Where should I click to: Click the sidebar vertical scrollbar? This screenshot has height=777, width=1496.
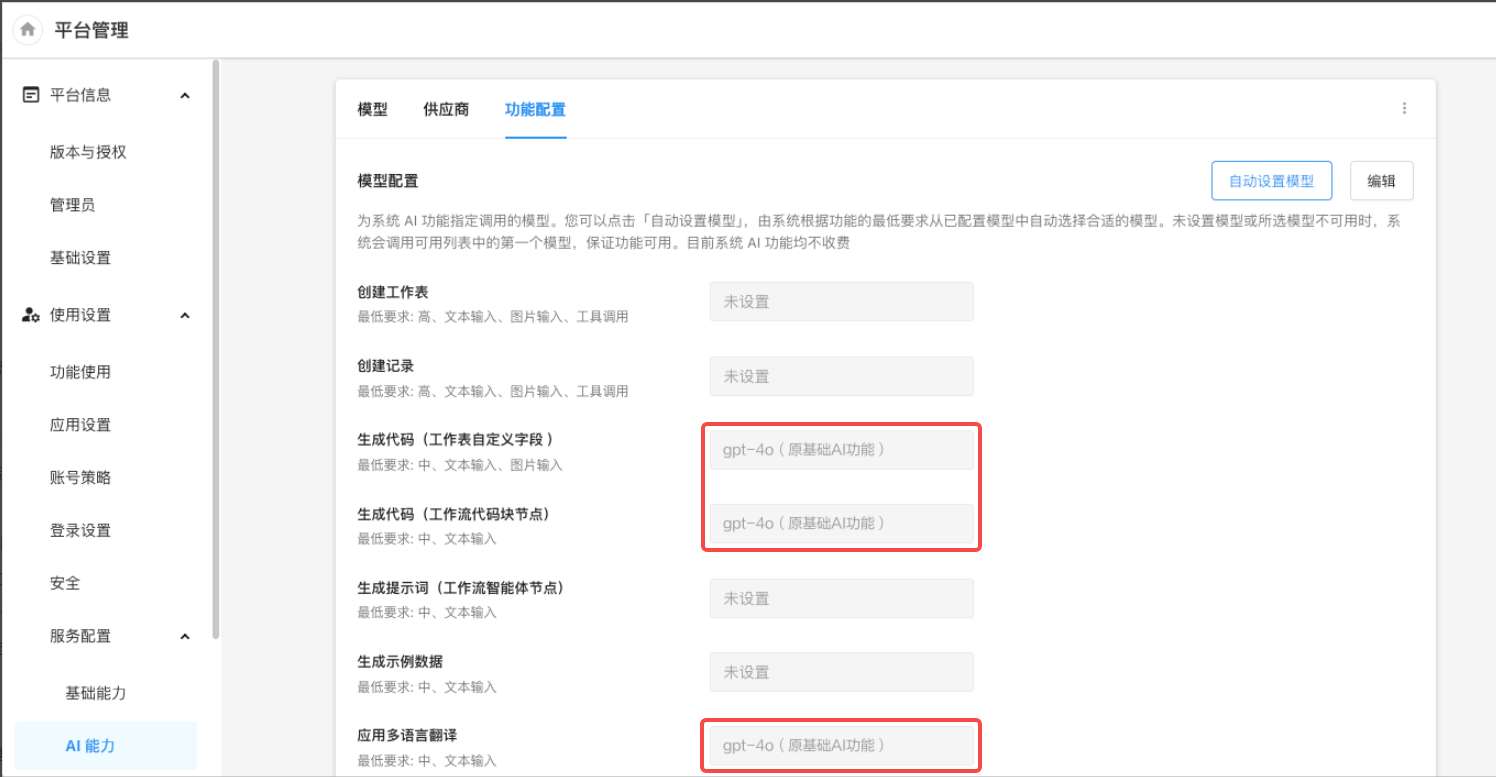click(216, 350)
